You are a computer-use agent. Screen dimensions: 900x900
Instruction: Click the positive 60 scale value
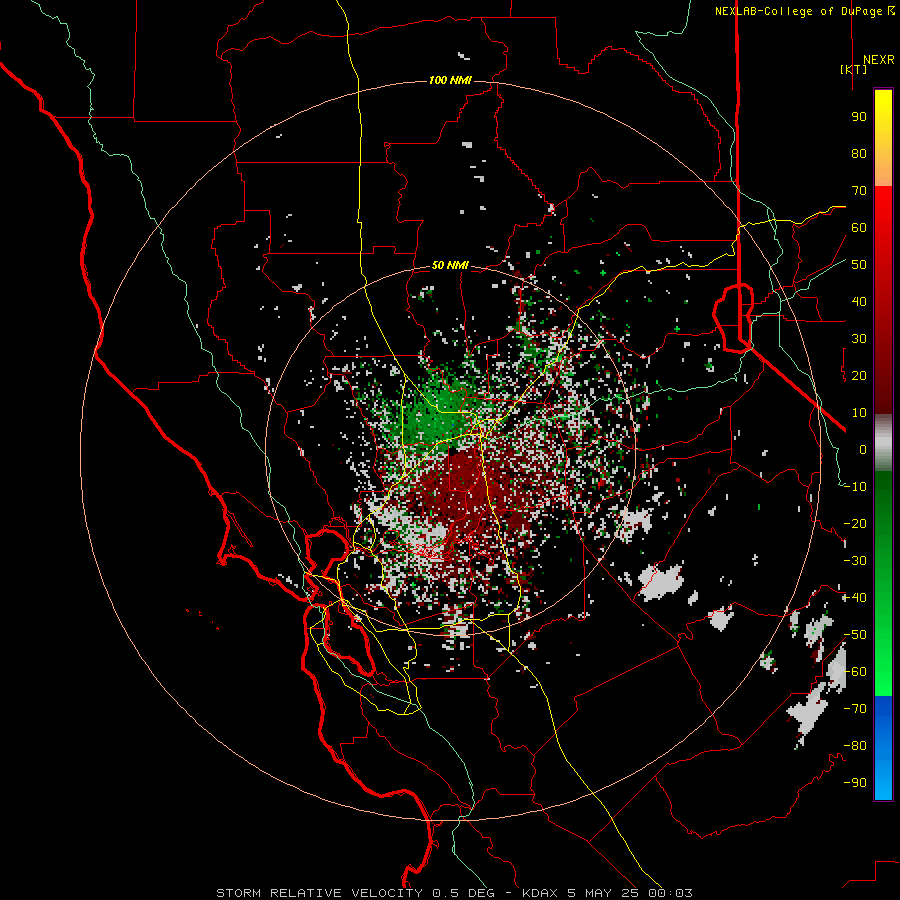click(x=859, y=228)
